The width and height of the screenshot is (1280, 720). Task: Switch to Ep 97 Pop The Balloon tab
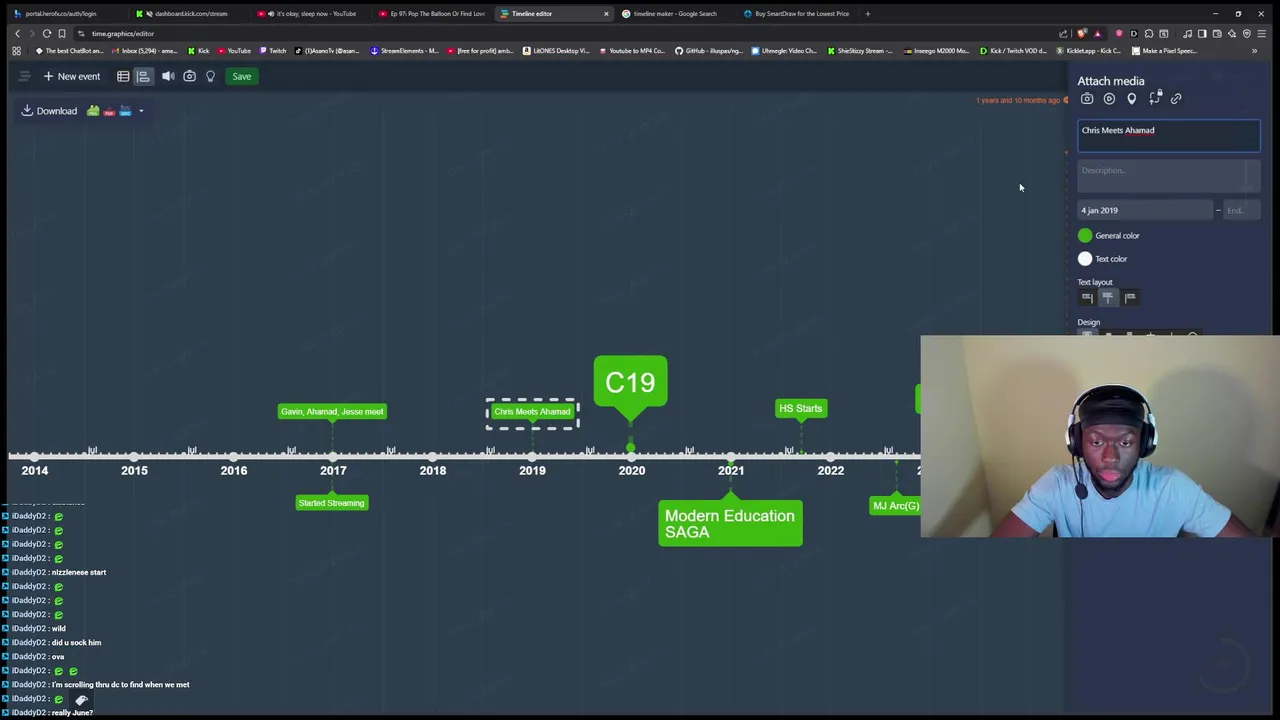coord(433,14)
